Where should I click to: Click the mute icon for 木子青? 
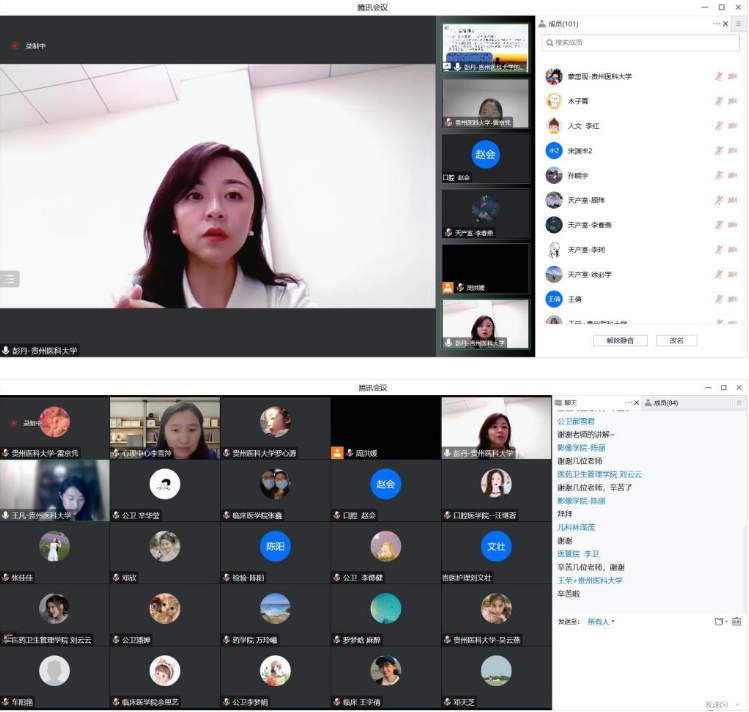[718, 101]
